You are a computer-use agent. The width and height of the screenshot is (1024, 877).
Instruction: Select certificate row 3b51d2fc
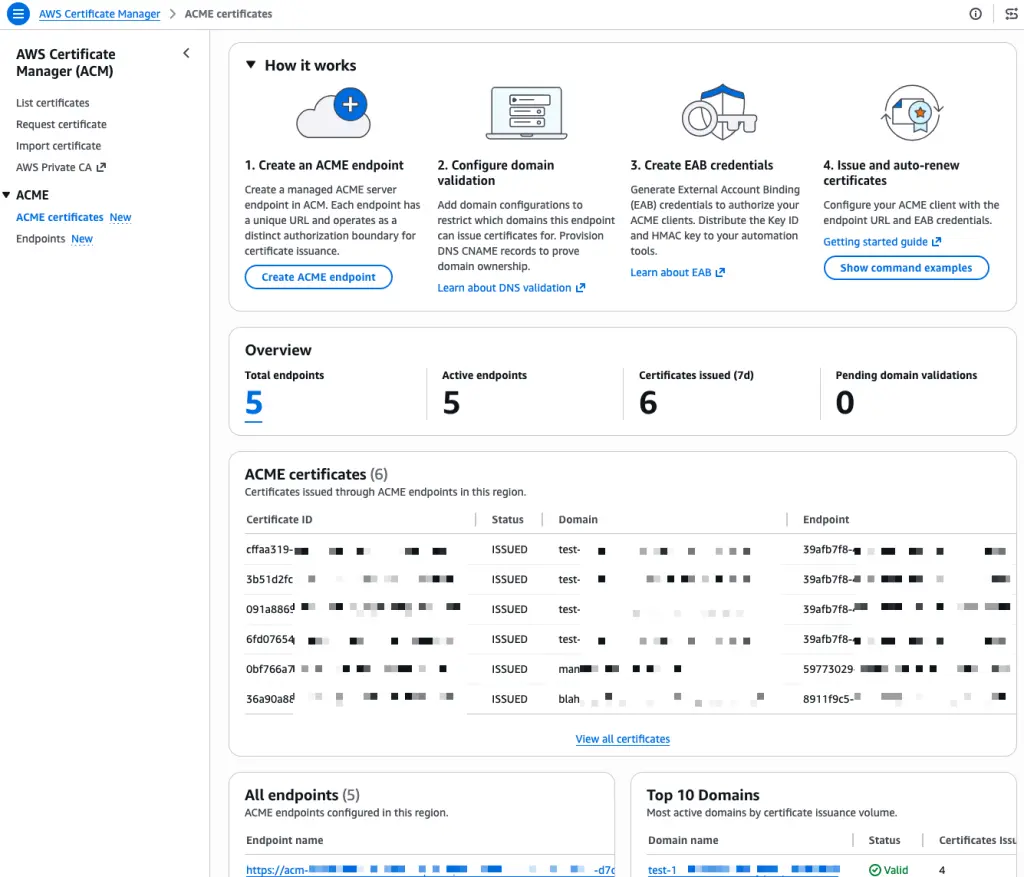[x=630, y=579]
